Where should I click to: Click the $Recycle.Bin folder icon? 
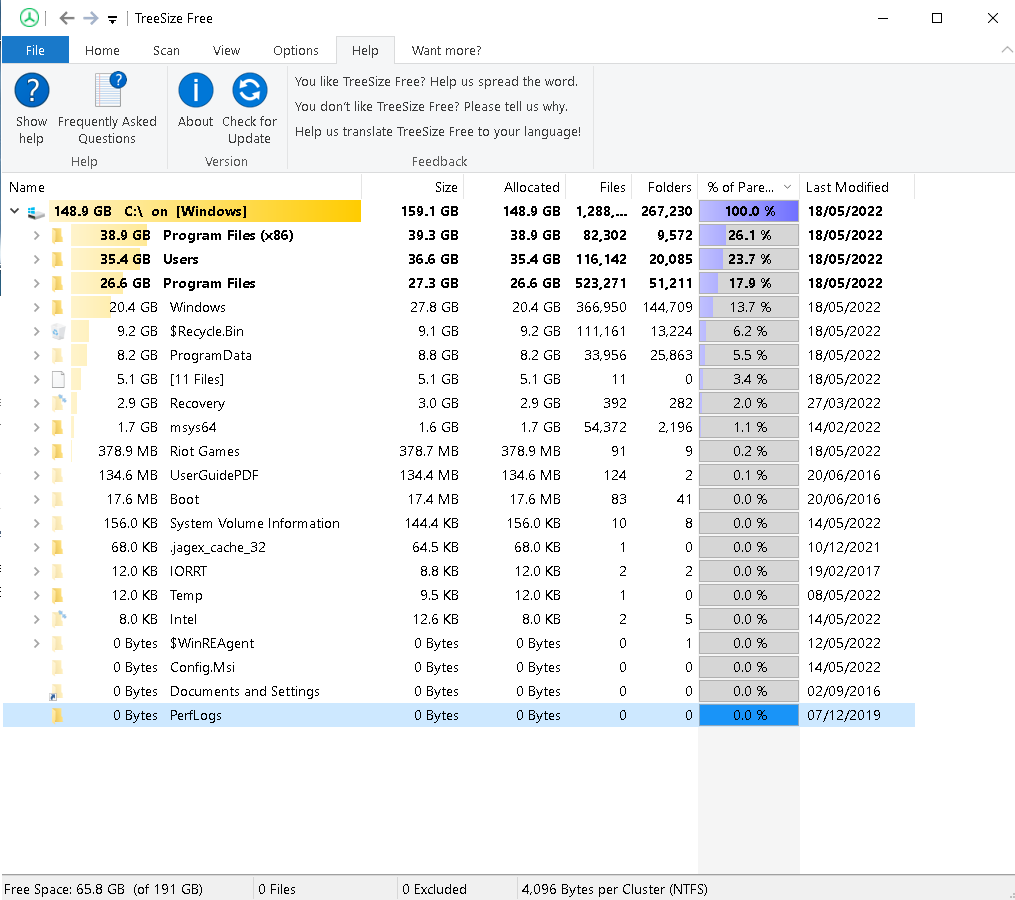[58, 331]
